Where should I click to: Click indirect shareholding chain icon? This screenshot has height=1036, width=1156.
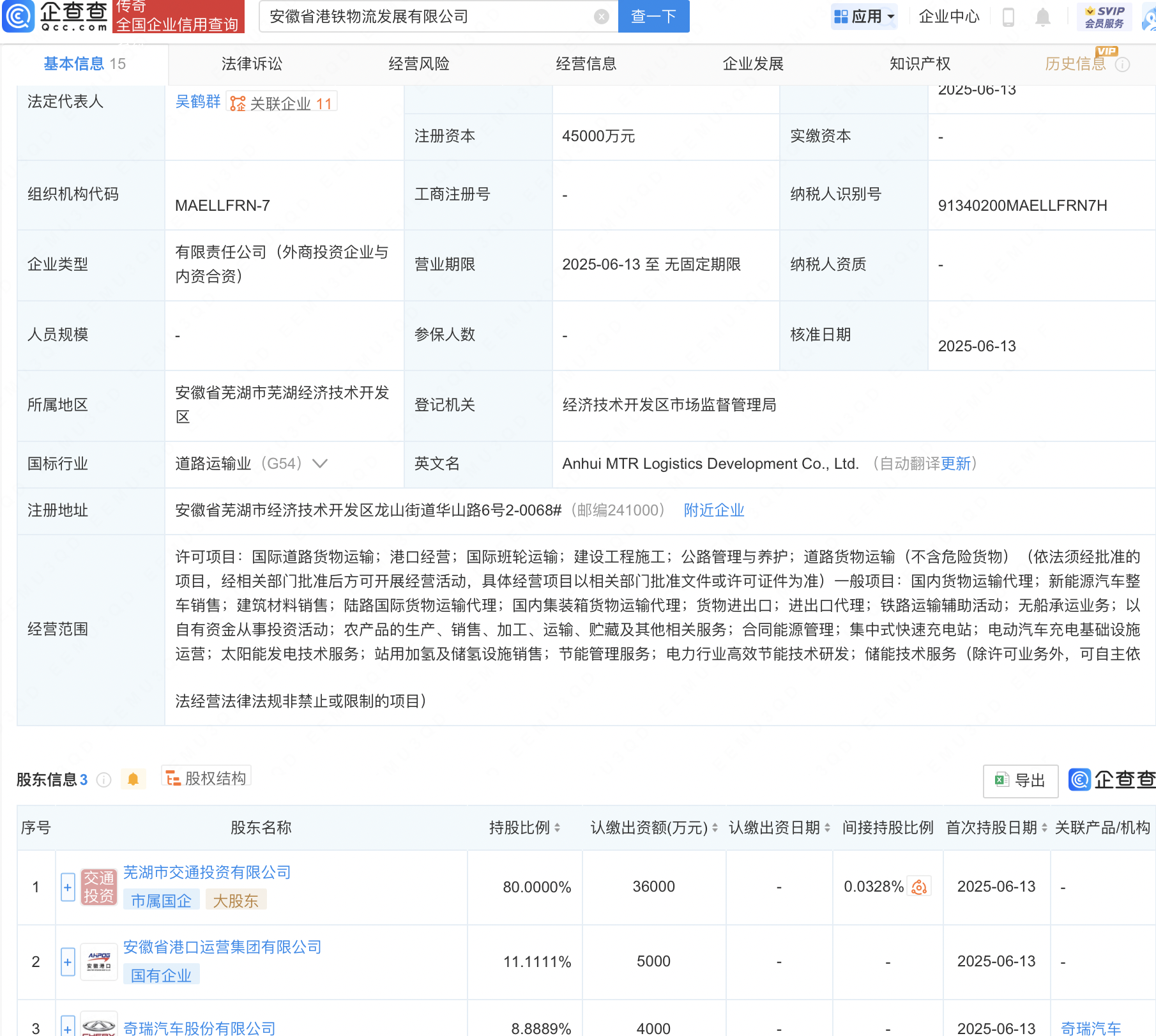coord(919,887)
